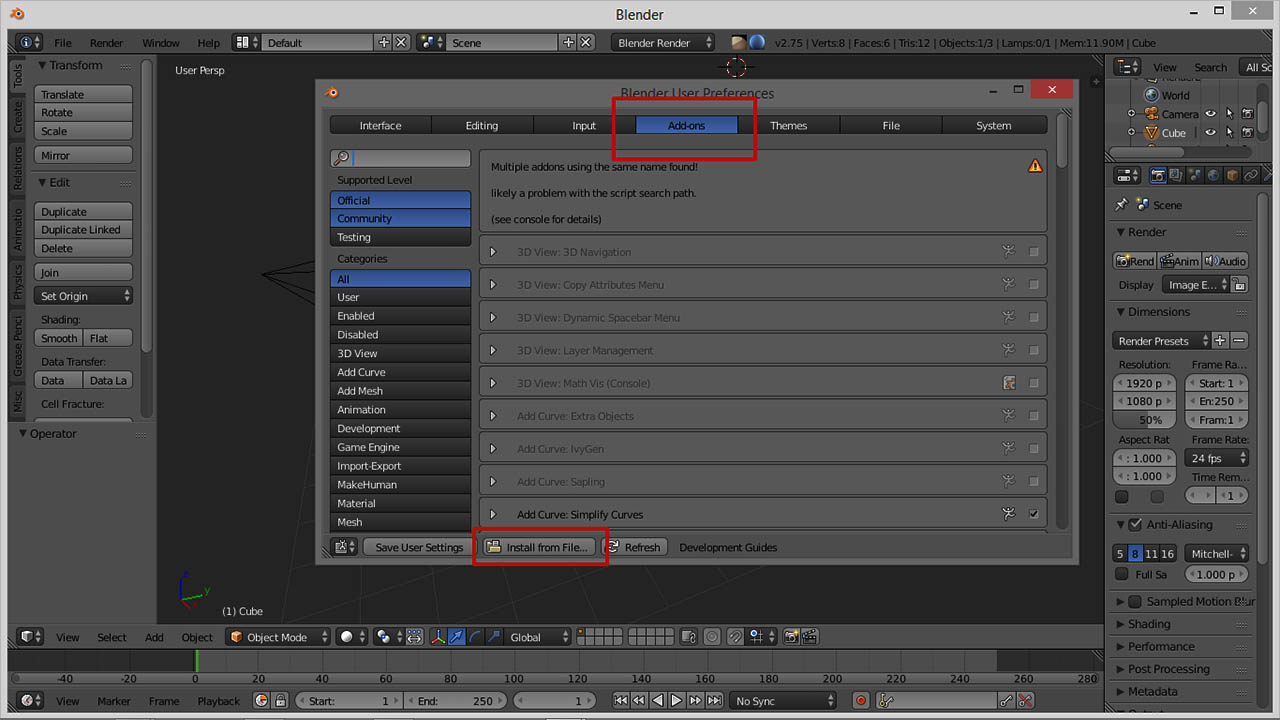1280x720 pixels.
Task: Open the Object Mode dropdown
Action: point(278,637)
